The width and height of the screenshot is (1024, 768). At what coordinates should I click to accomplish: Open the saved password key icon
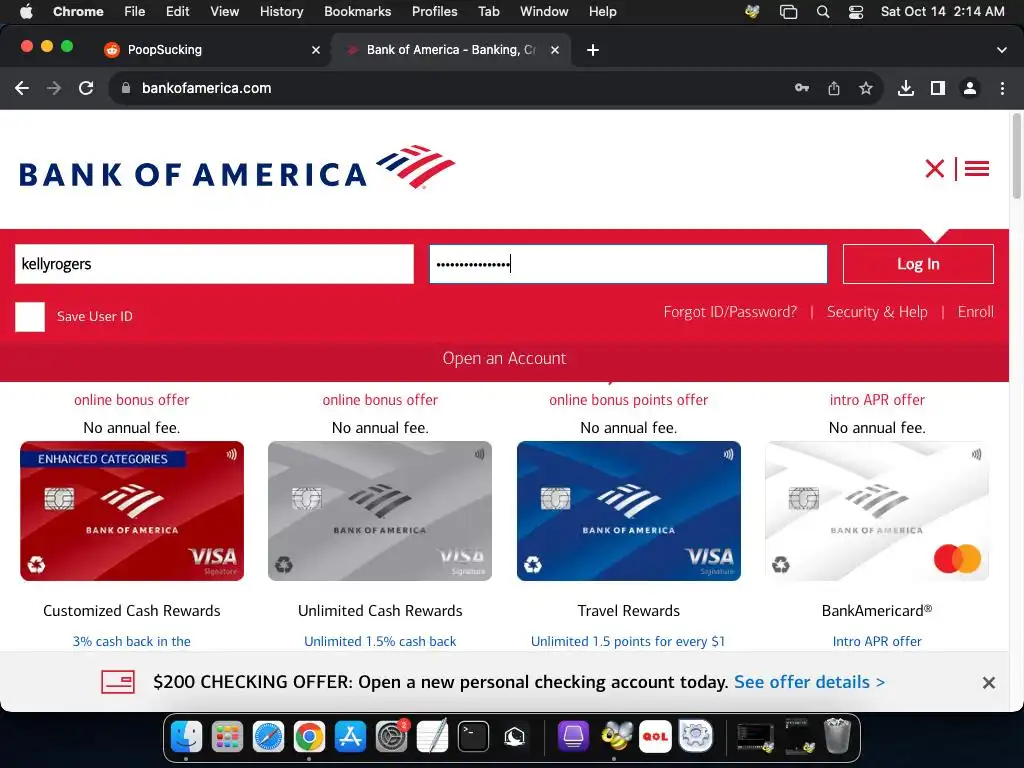(802, 88)
